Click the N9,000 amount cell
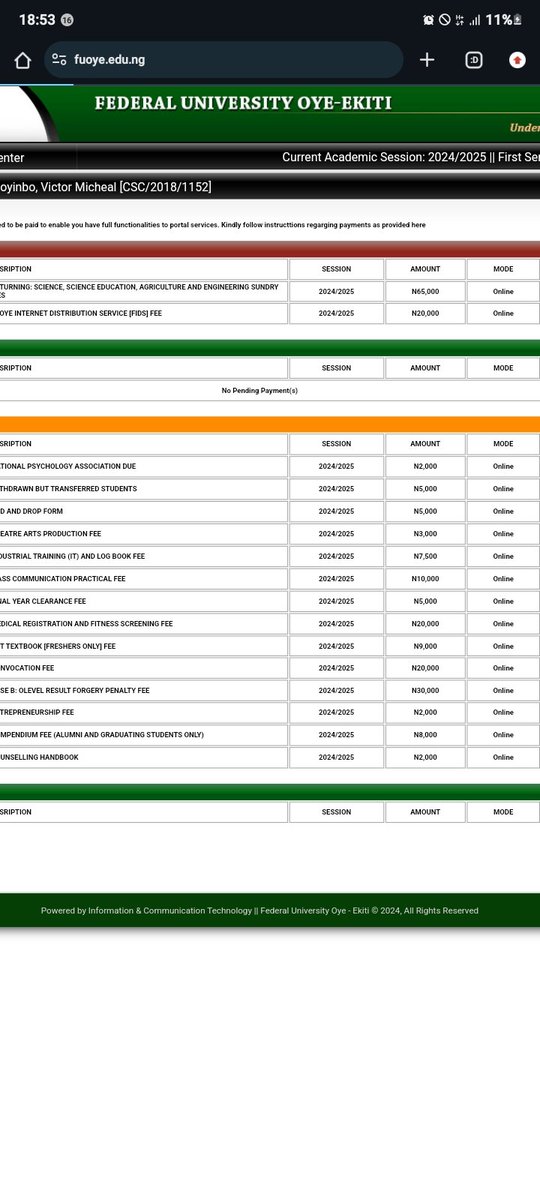Image resolution: width=540 pixels, height=1200 pixels. tap(425, 646)
